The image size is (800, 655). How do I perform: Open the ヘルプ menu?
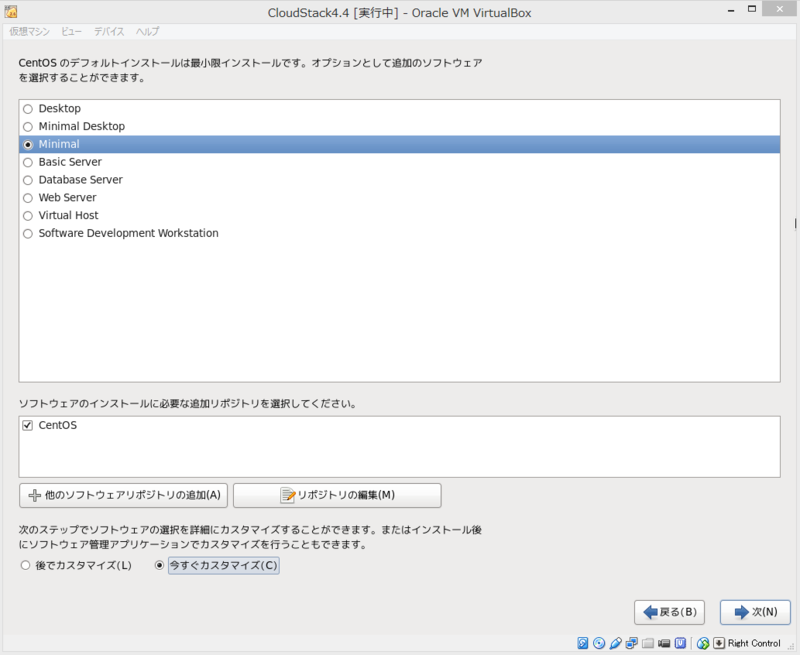click(x=146, y=31)
